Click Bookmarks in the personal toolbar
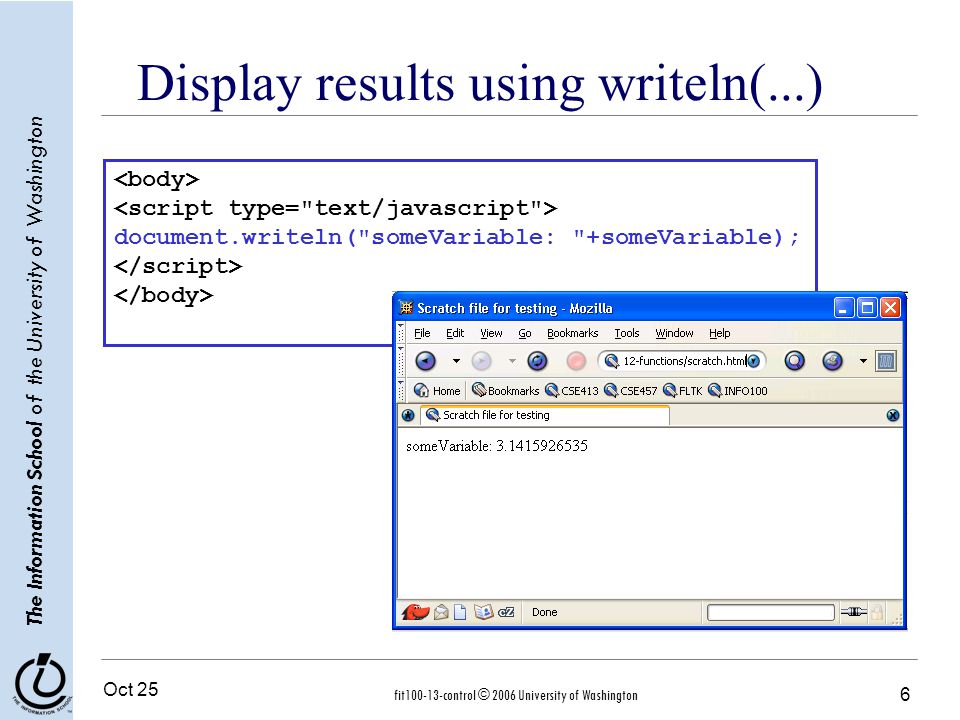Image resolution: width=960 pixels, height=720 pixels. (506, 391)
